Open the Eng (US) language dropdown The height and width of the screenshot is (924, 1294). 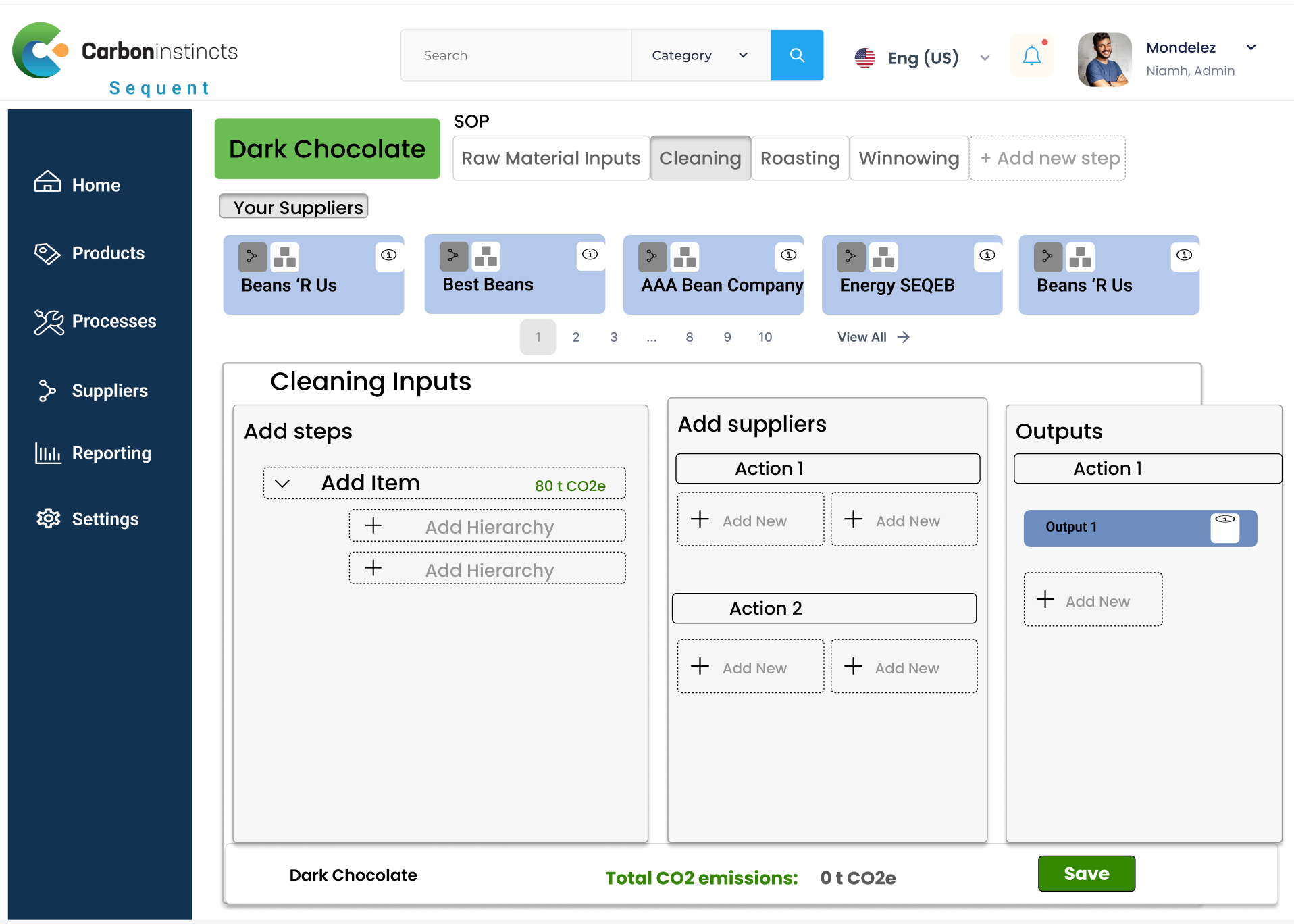click(985, 58)
